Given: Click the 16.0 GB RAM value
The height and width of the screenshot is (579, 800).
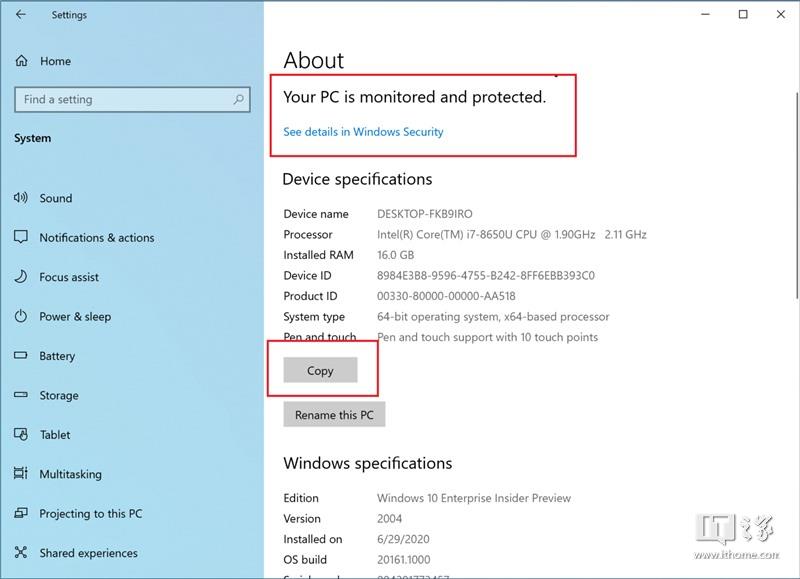Looking at the screenshot, I should [x=395, y=255].
